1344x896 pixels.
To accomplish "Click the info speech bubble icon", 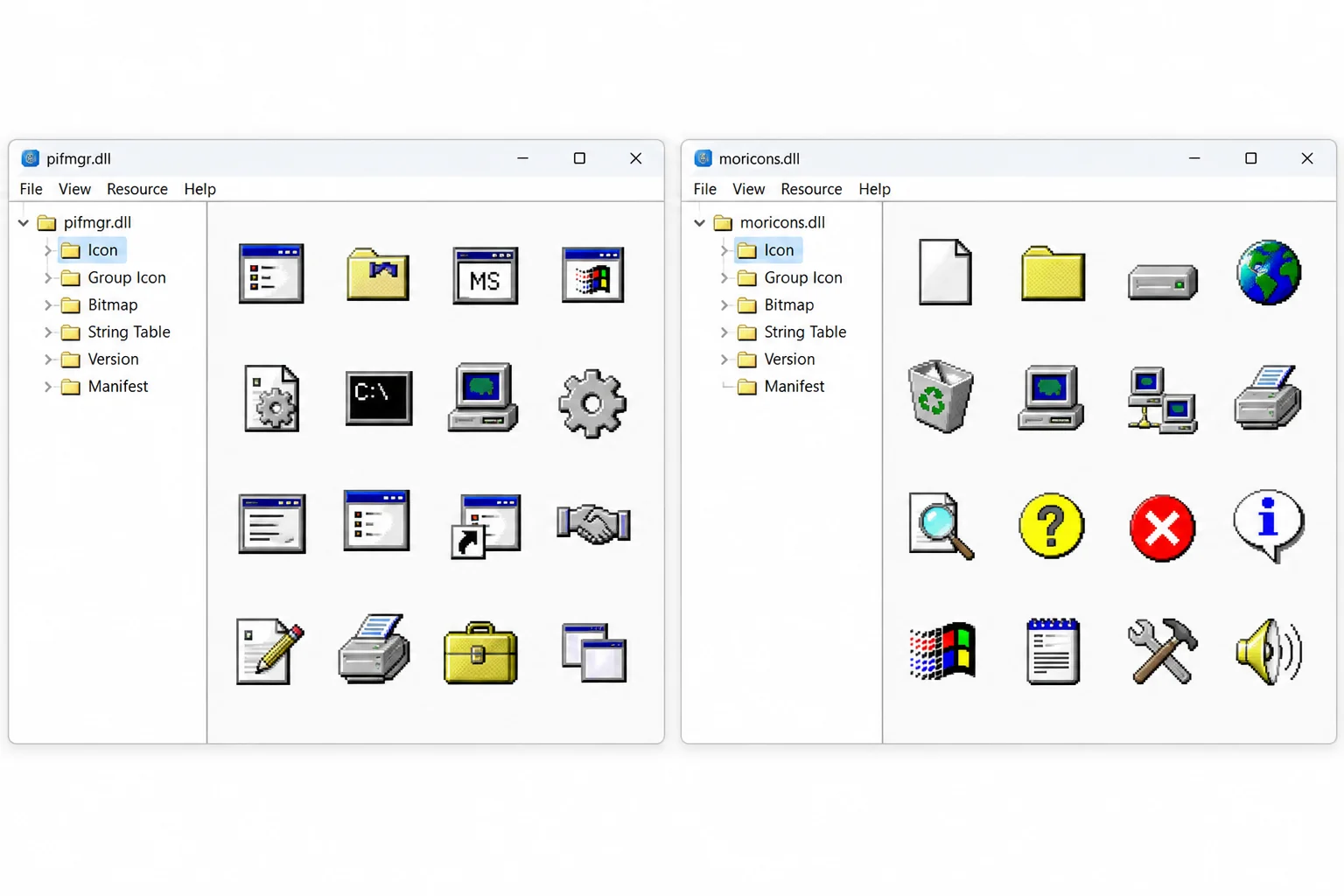I will pyautogui.click(x=1269, y=526).
